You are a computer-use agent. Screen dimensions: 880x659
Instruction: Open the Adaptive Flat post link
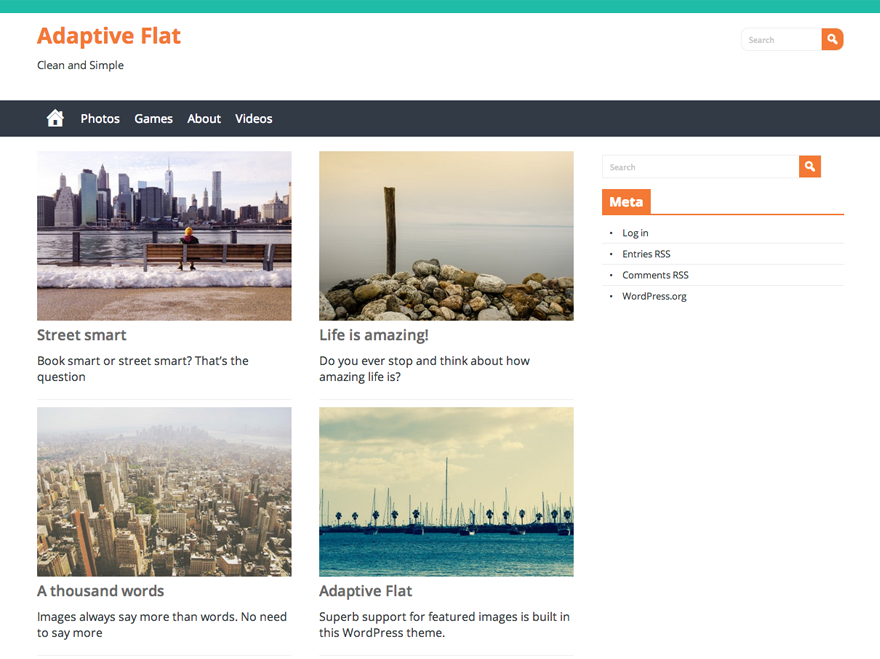point(366,591)
